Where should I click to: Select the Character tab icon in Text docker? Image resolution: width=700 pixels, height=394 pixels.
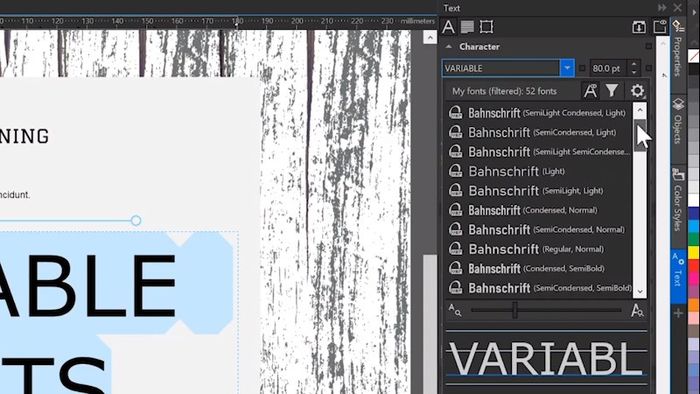coord(448,27)
